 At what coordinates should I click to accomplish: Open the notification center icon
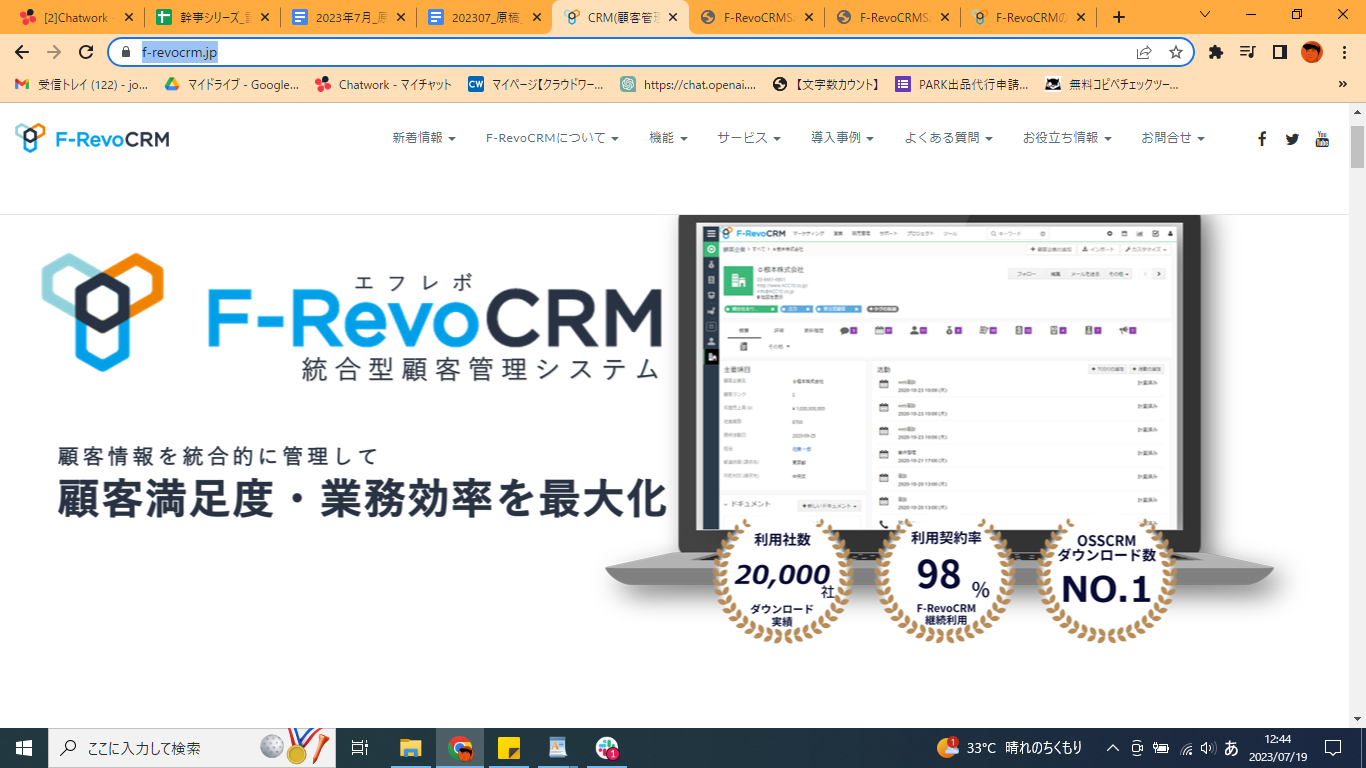coord(1332,747)
